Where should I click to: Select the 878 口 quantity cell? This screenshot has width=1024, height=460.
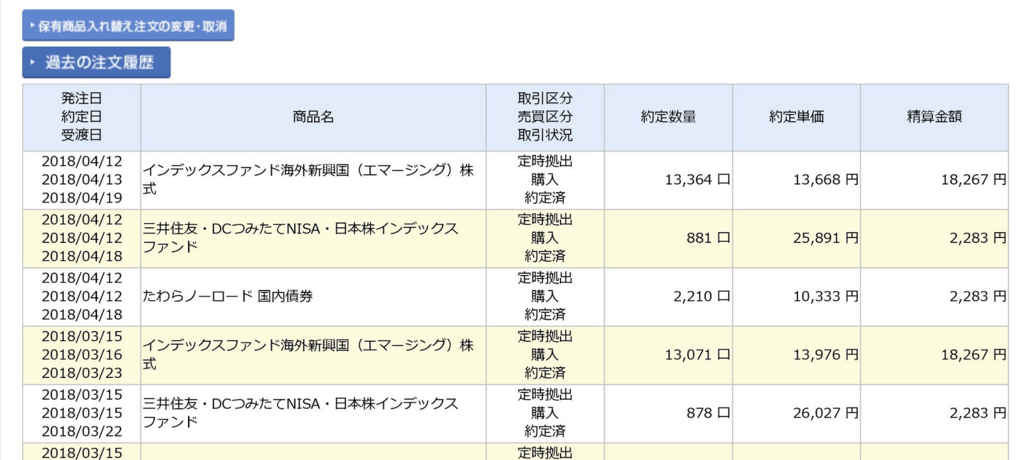[668, 414]
